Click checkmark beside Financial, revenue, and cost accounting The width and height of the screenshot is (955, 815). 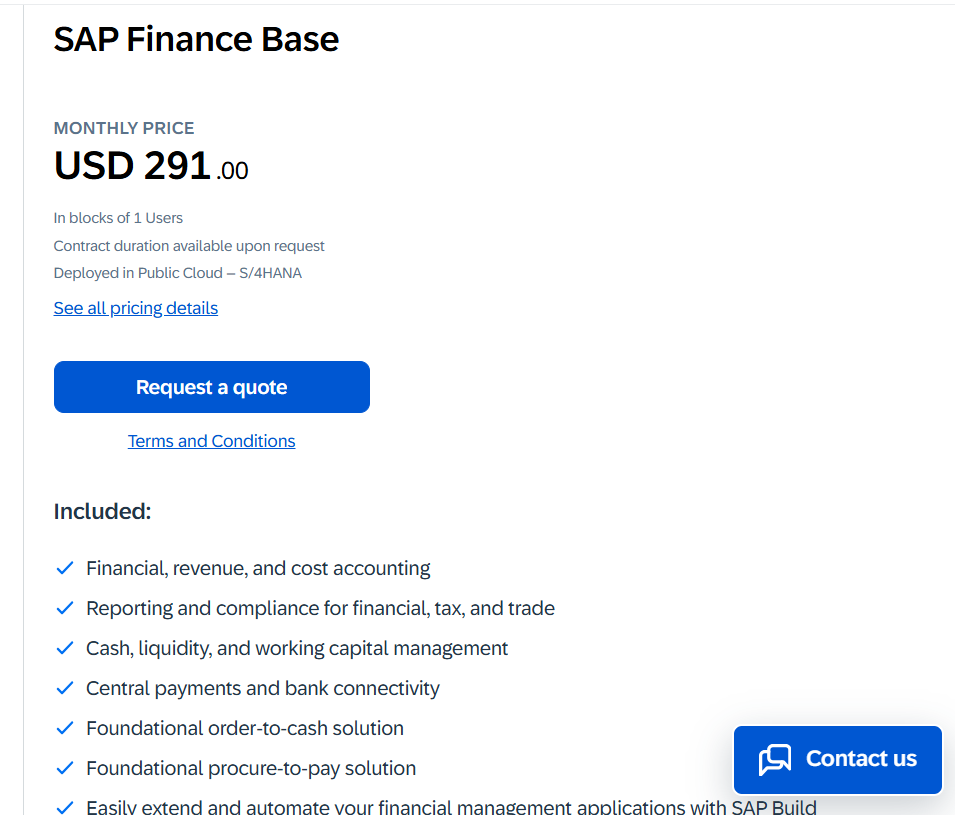click(x=65, y=568)
